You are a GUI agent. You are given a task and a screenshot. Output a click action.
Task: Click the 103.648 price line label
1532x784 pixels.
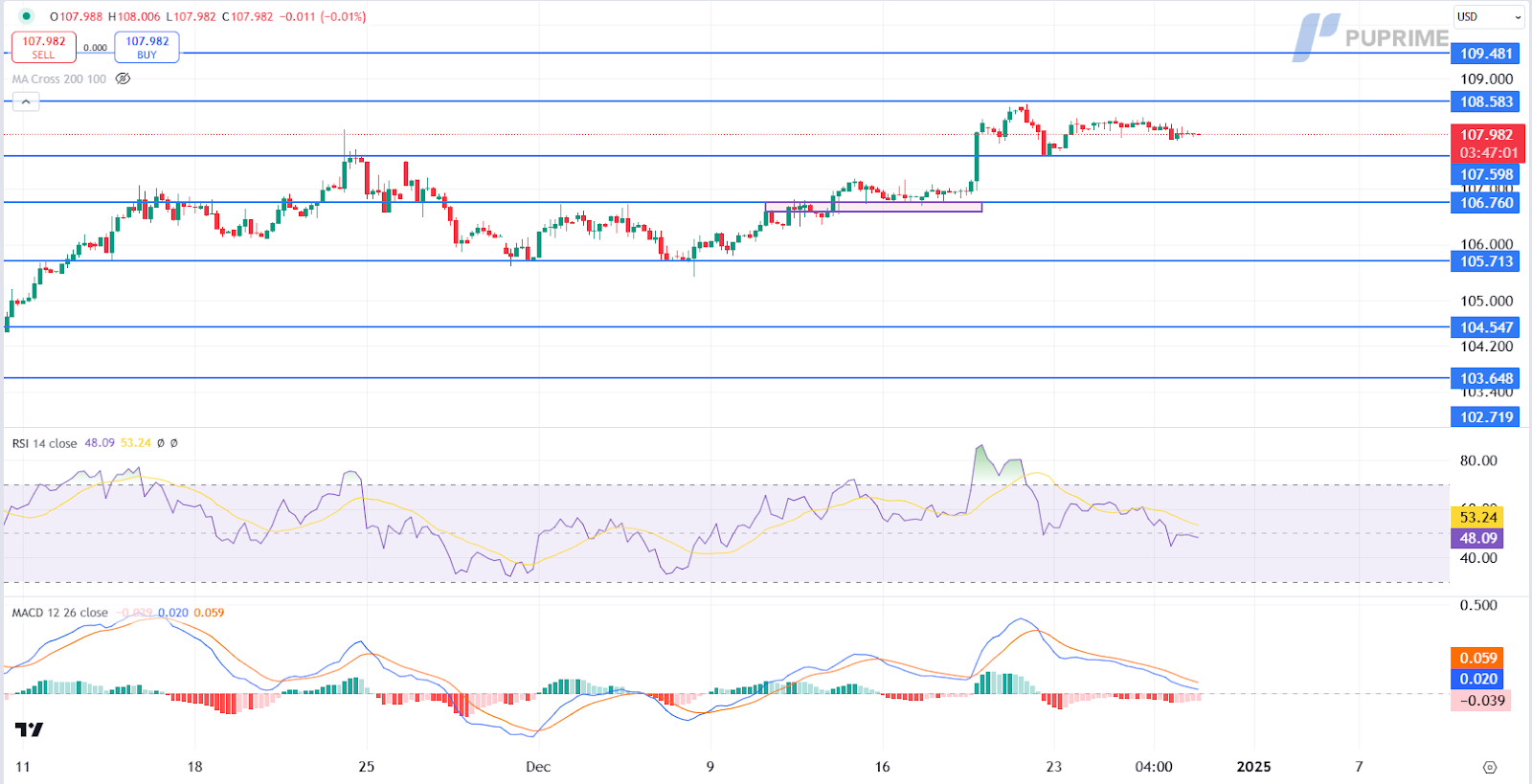[x=1485, y=379]
